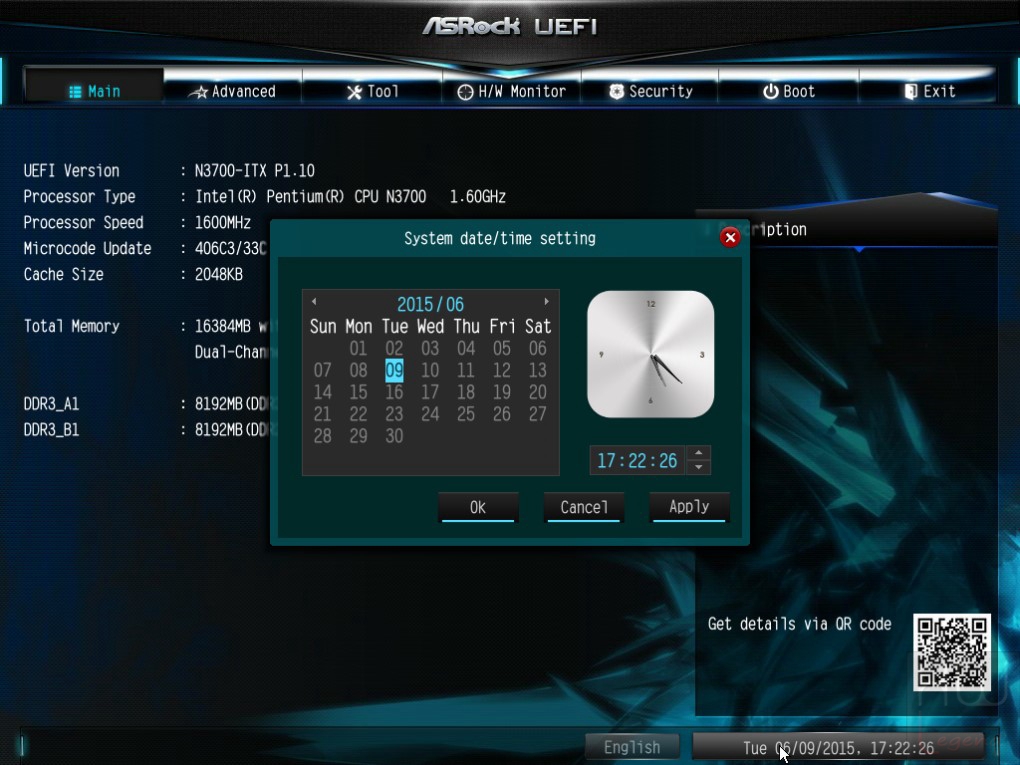Pick day 27 in calendar

coord(537,414)
